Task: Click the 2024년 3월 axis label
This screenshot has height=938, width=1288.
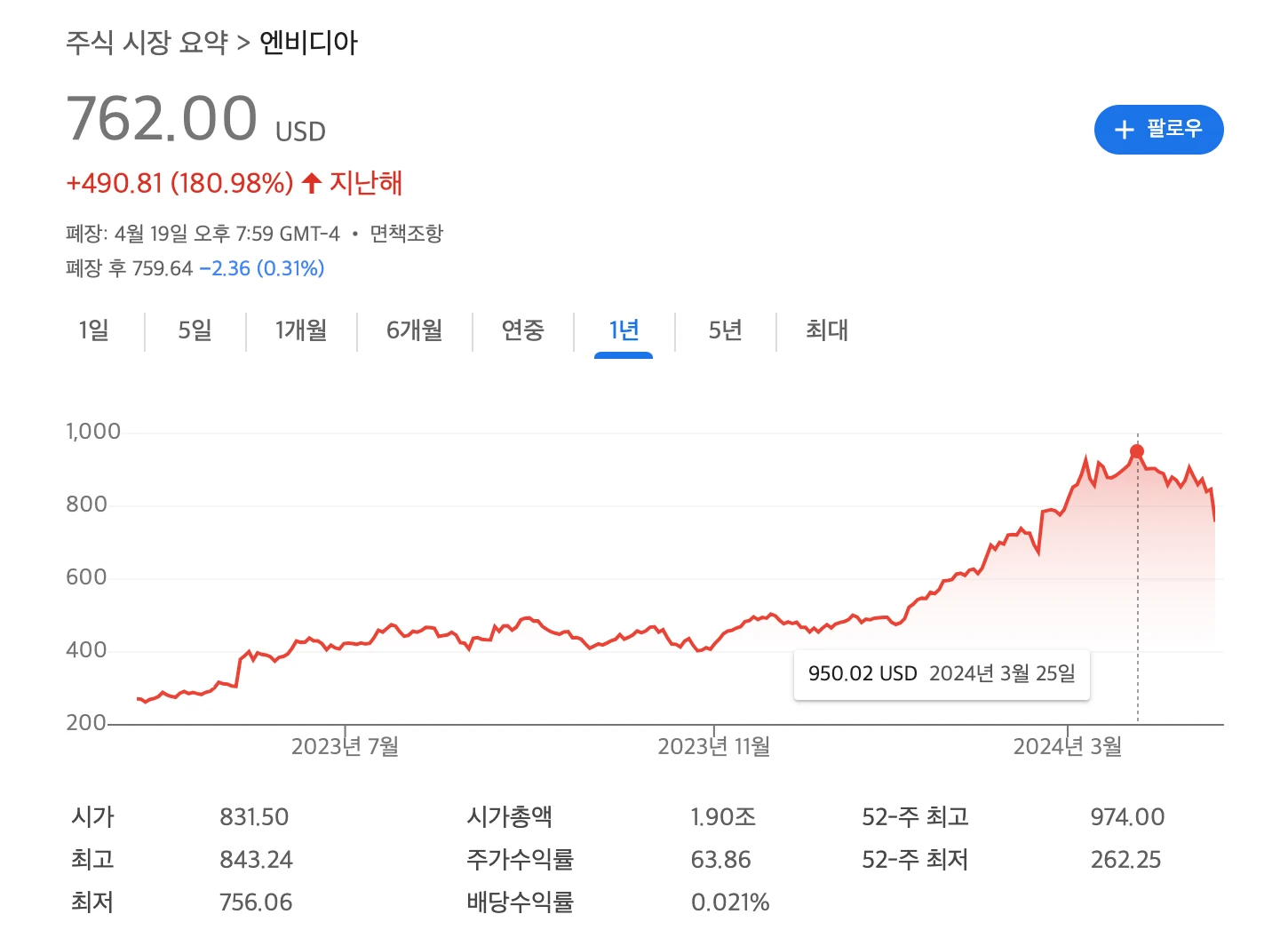Action: pyautogui.click(x=1068, y=746)
